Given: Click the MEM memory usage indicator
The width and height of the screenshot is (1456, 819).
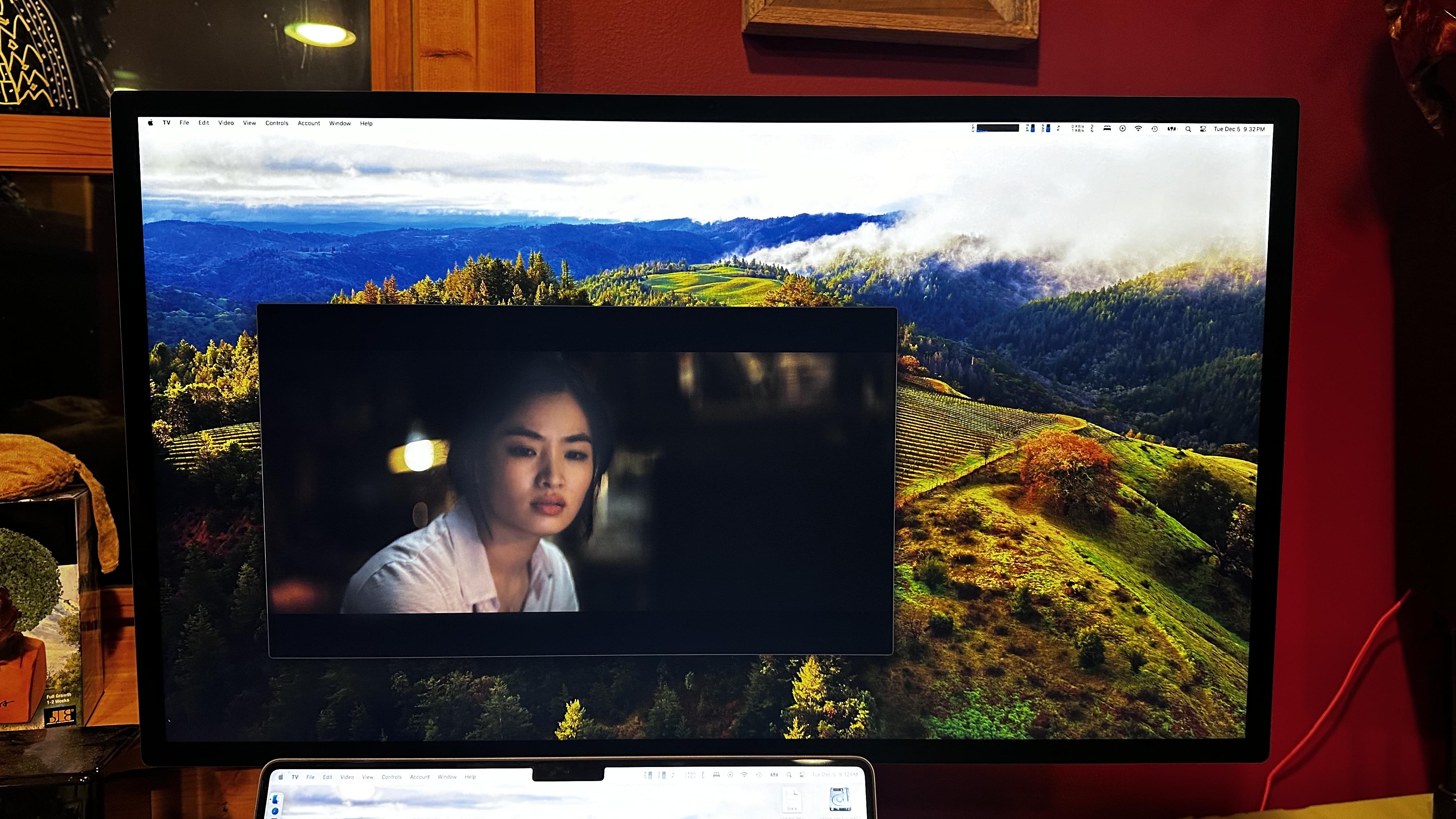Looking at the screenshot, I should click(1032, 128).
